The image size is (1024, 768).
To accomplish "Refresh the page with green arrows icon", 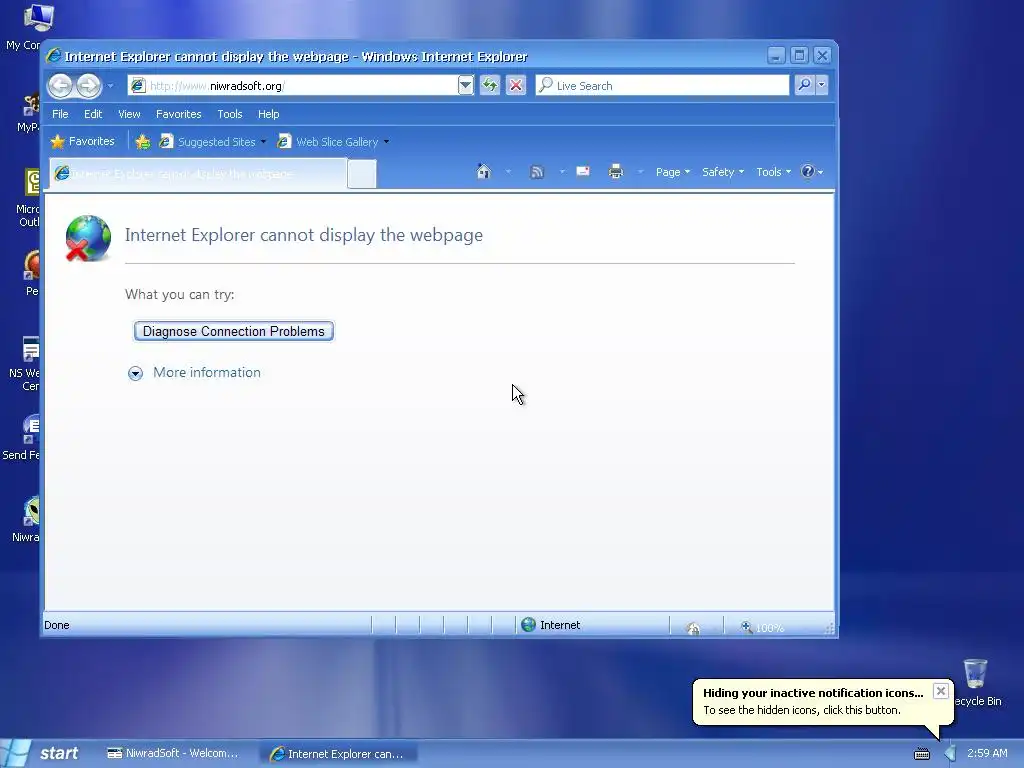I will coord(490,85).
